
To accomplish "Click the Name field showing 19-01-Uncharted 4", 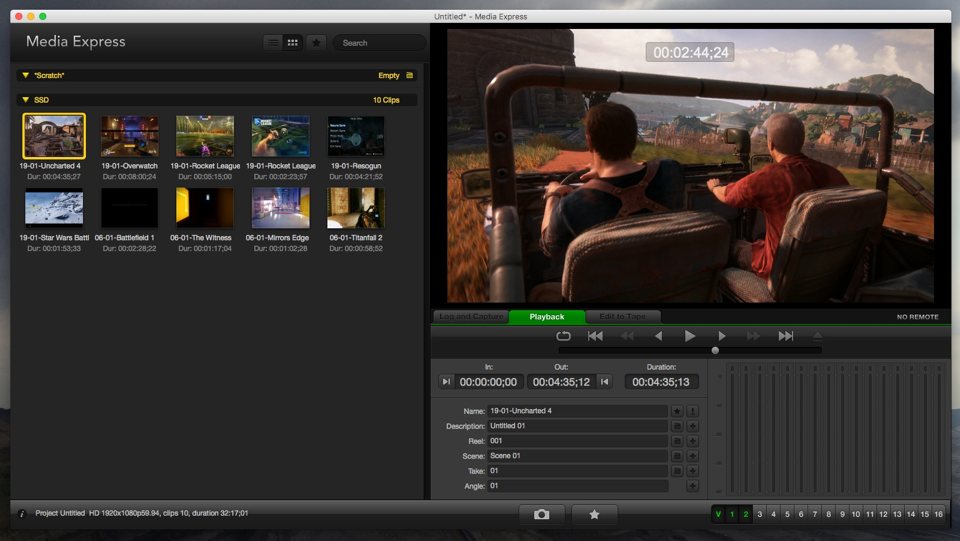I will (x=577, y=411).
